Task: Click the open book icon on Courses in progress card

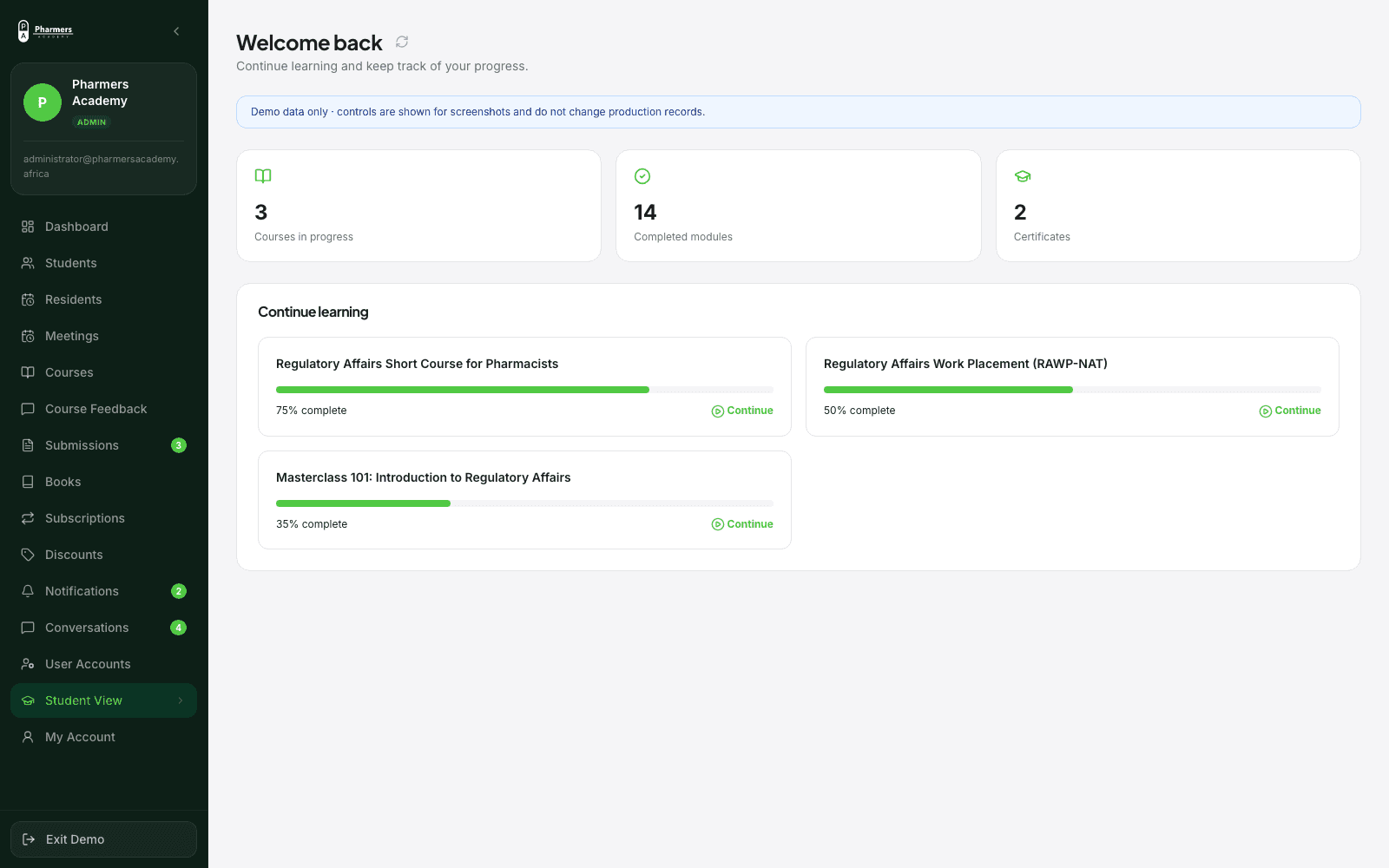Action: pyautogui.click(x=263, y=176)
